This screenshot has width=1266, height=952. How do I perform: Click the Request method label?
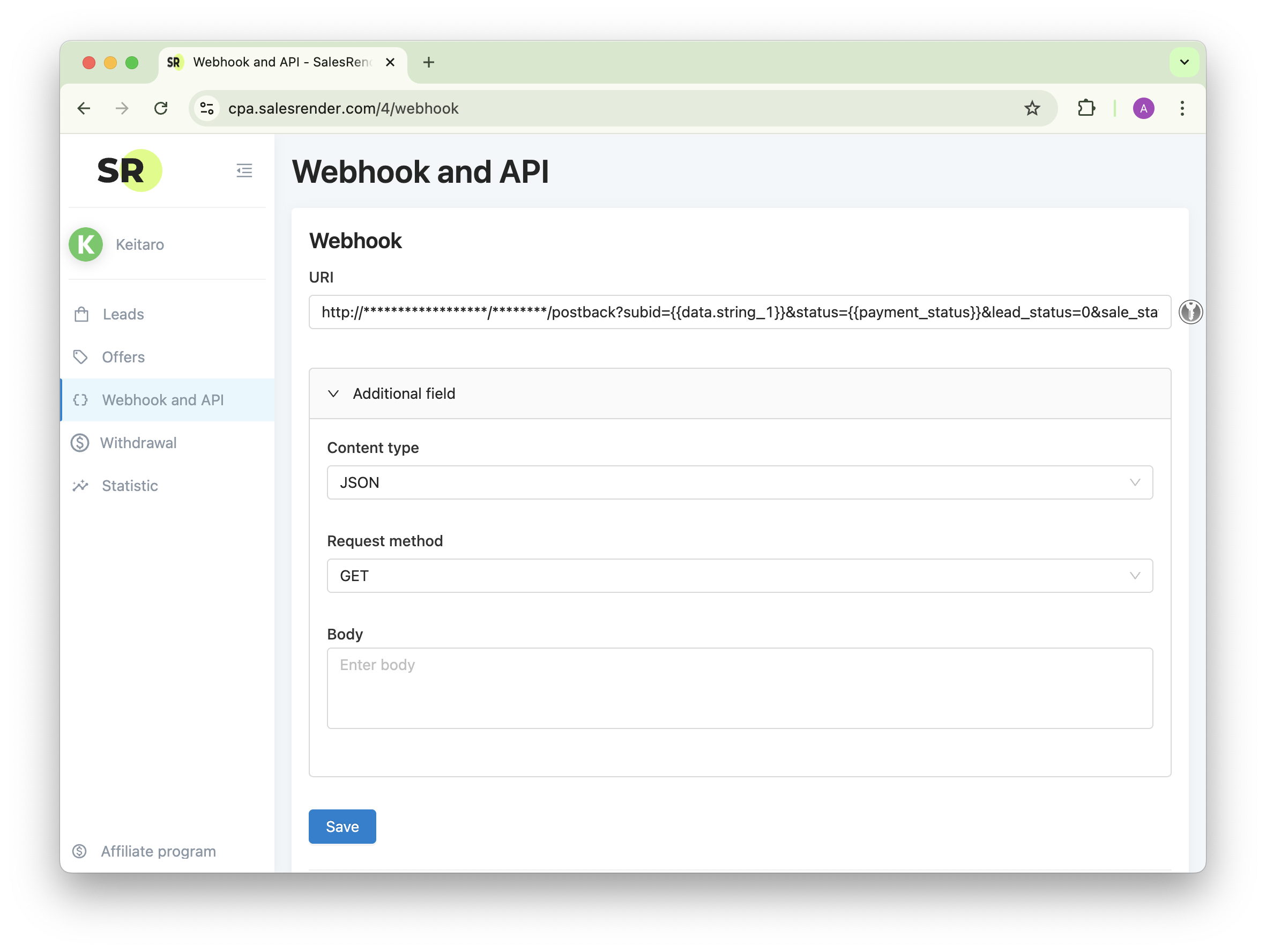click(385, 541)
